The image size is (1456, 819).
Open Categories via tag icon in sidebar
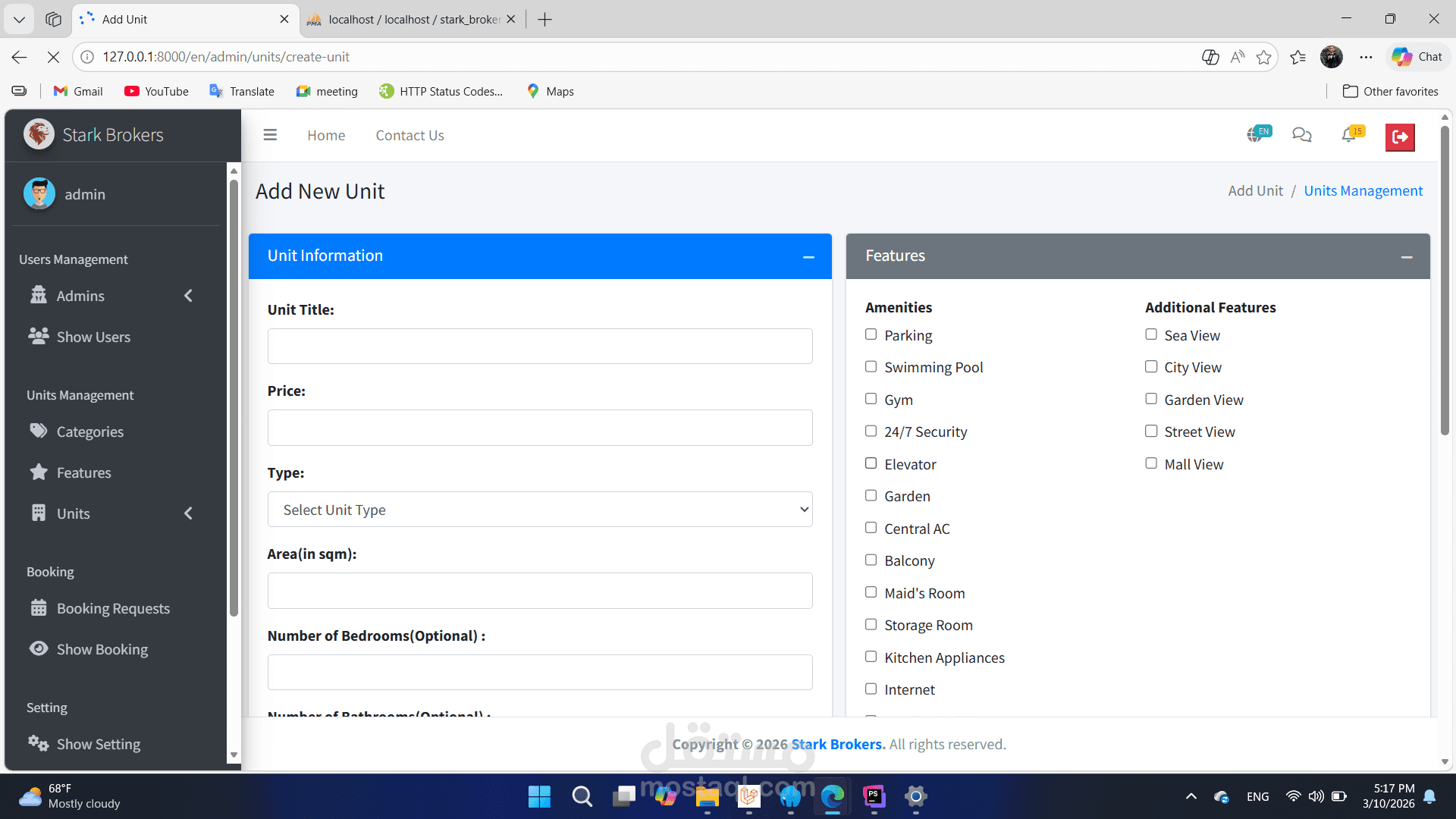[39, 431]
